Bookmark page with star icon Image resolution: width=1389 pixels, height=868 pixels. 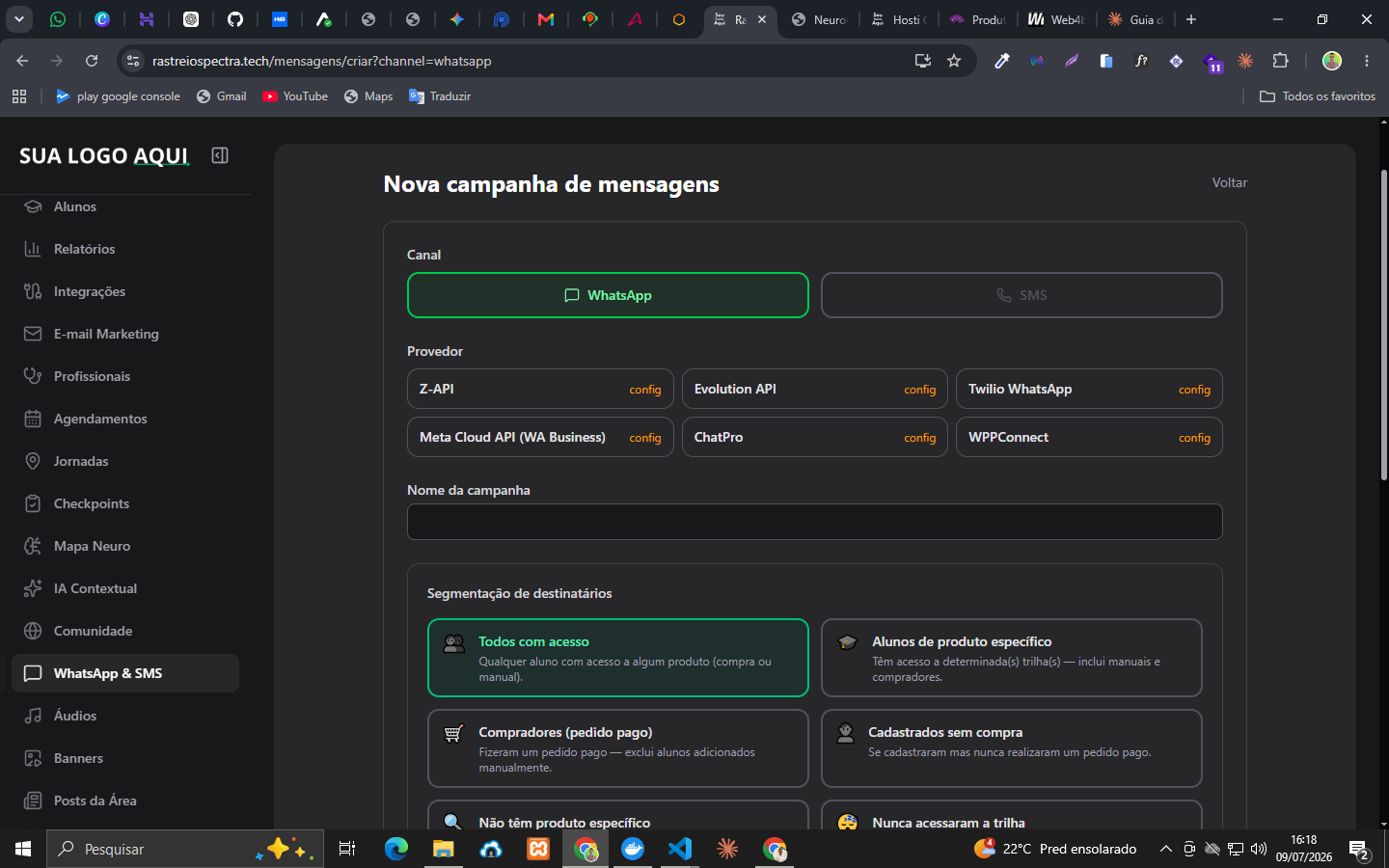pyautogui.click(x=954, y=61)
